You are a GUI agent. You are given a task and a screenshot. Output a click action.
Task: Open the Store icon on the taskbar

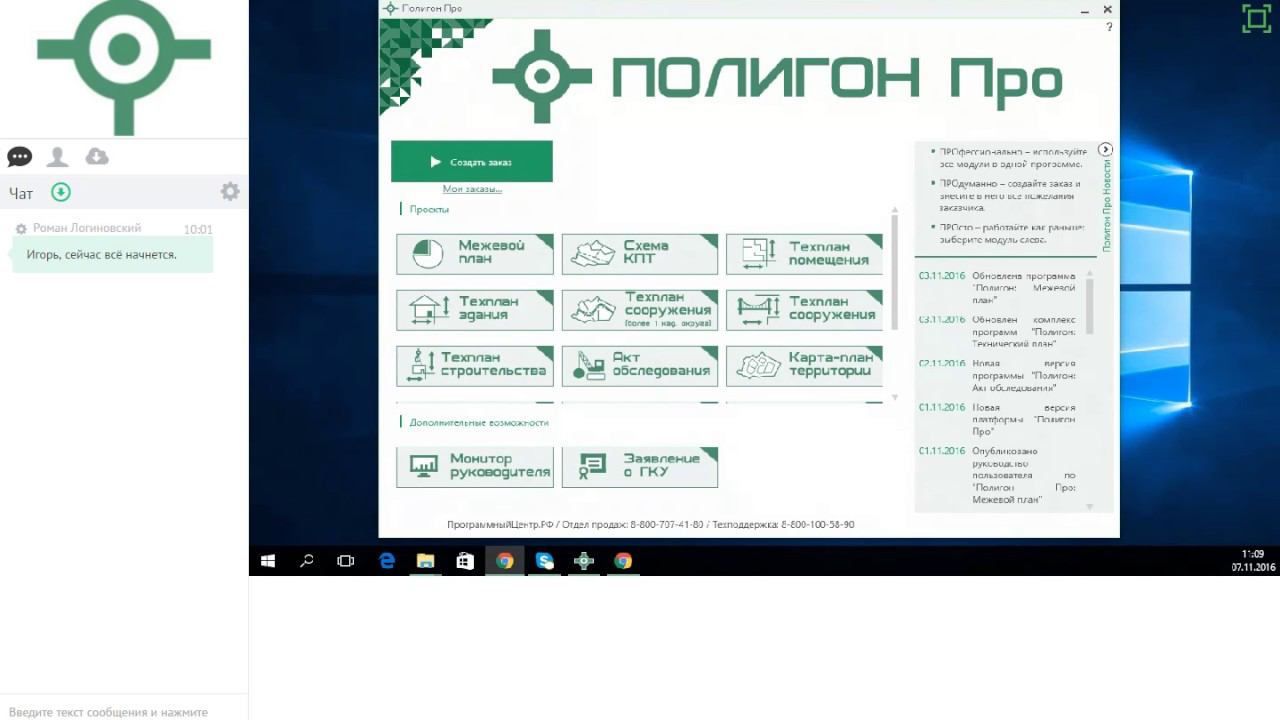point(465,561)
